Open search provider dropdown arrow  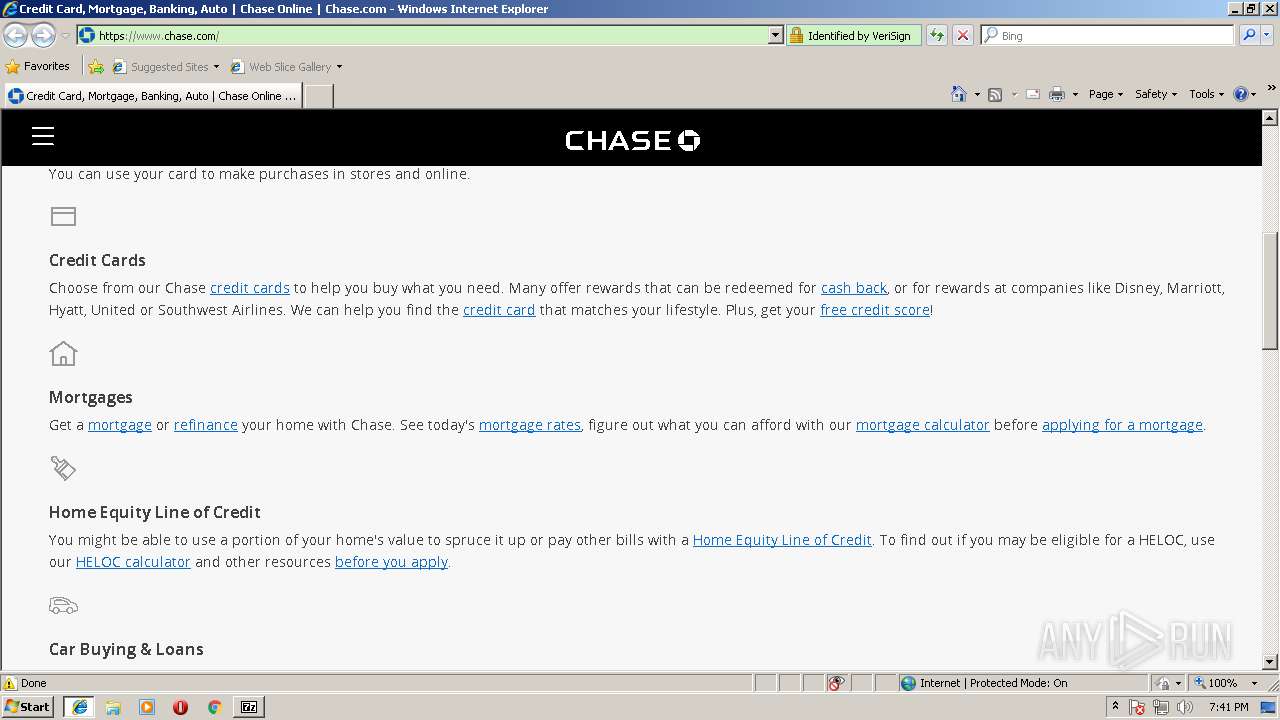click(1267, 36)
